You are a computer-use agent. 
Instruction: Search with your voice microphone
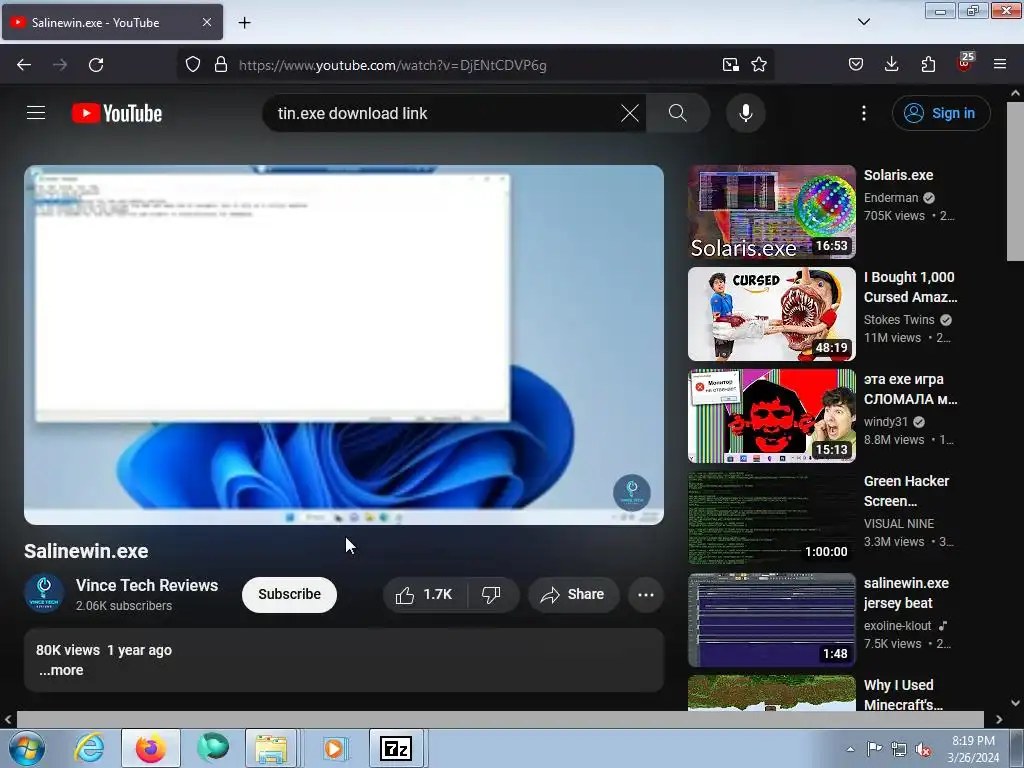(746, 113)
